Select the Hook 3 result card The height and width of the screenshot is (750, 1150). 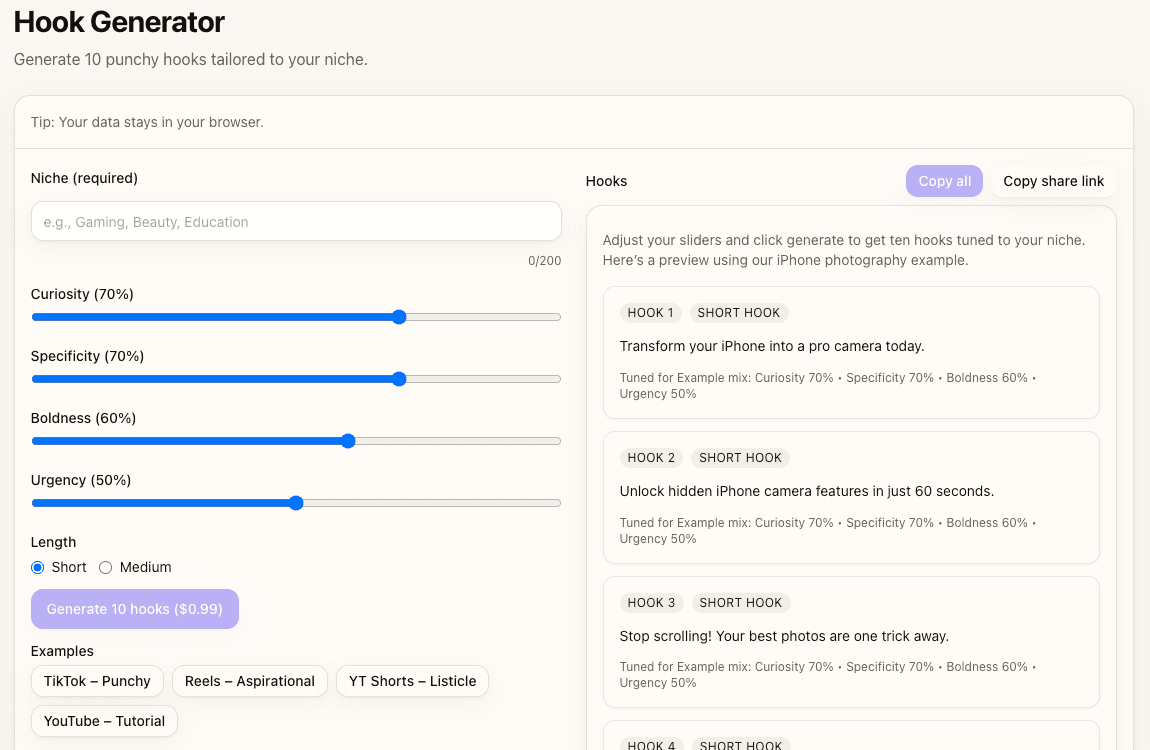(x=851, y=642)
